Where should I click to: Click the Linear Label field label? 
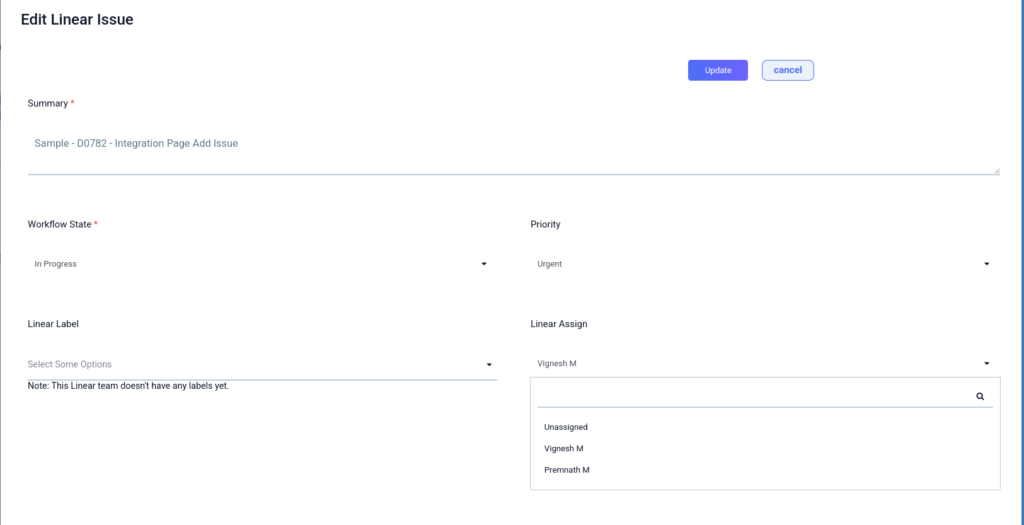[x=53, y=324]
